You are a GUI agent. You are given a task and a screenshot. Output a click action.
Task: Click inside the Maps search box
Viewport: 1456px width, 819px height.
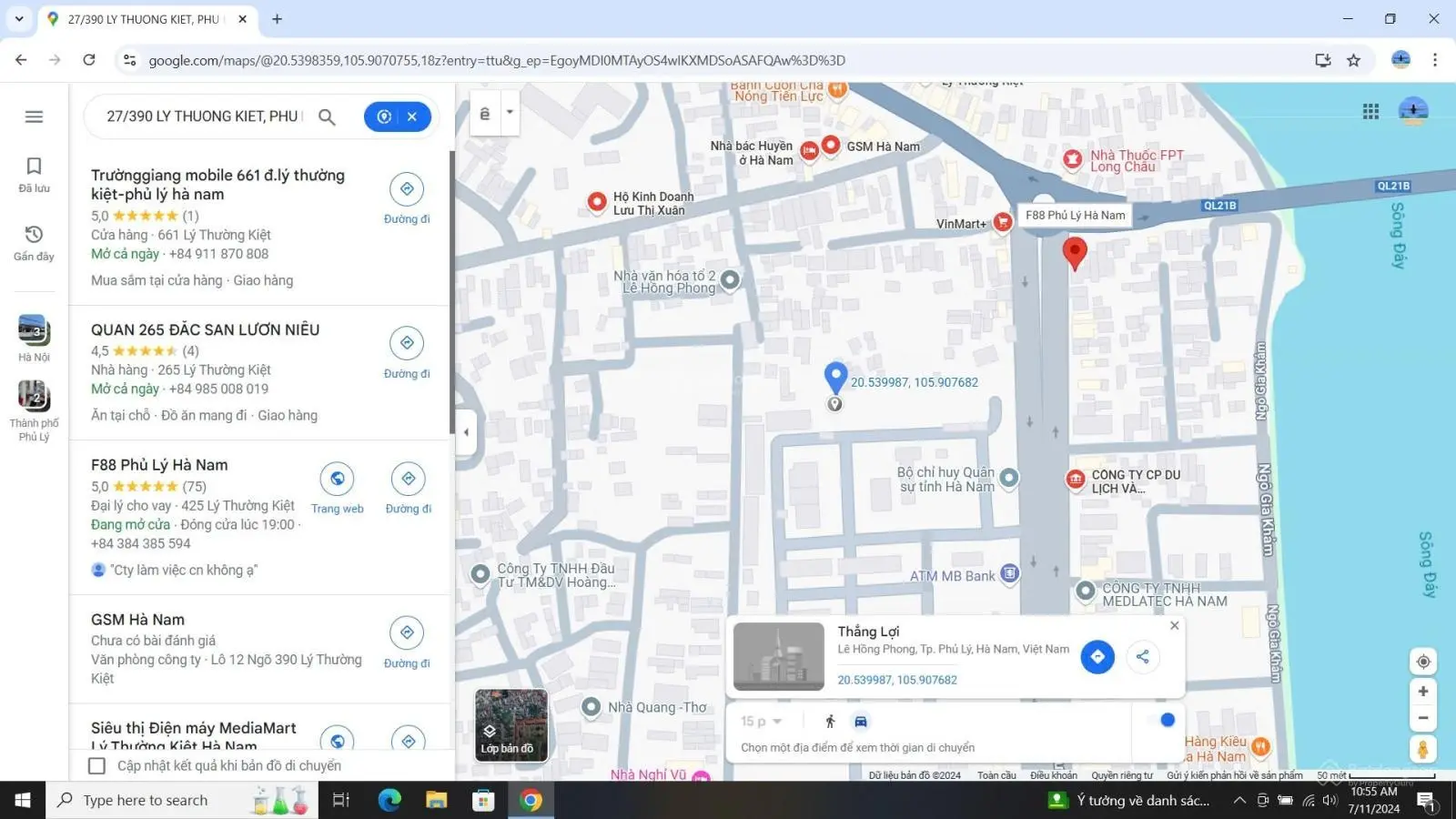pos(205,116)
